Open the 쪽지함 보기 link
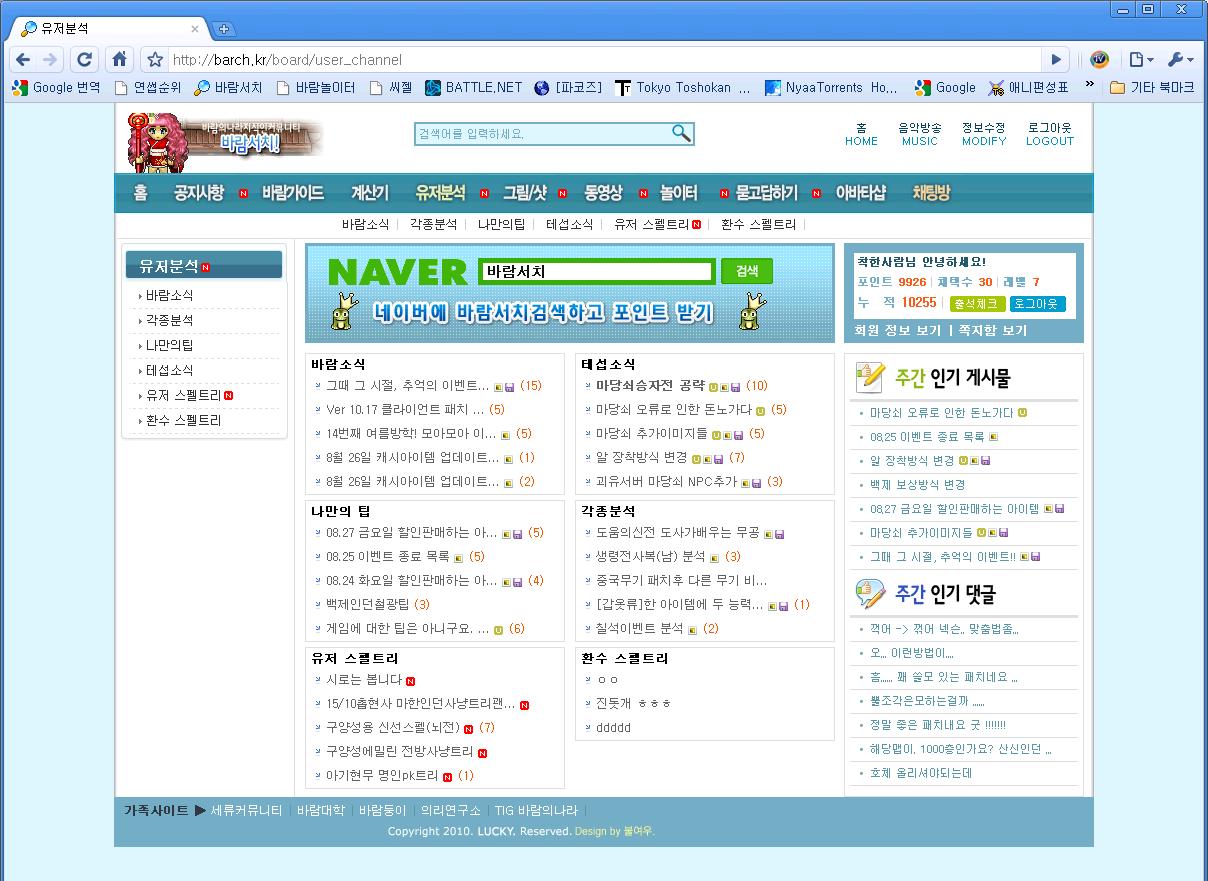The width and height of the screenshot is (1208, 881). point(992,330)
